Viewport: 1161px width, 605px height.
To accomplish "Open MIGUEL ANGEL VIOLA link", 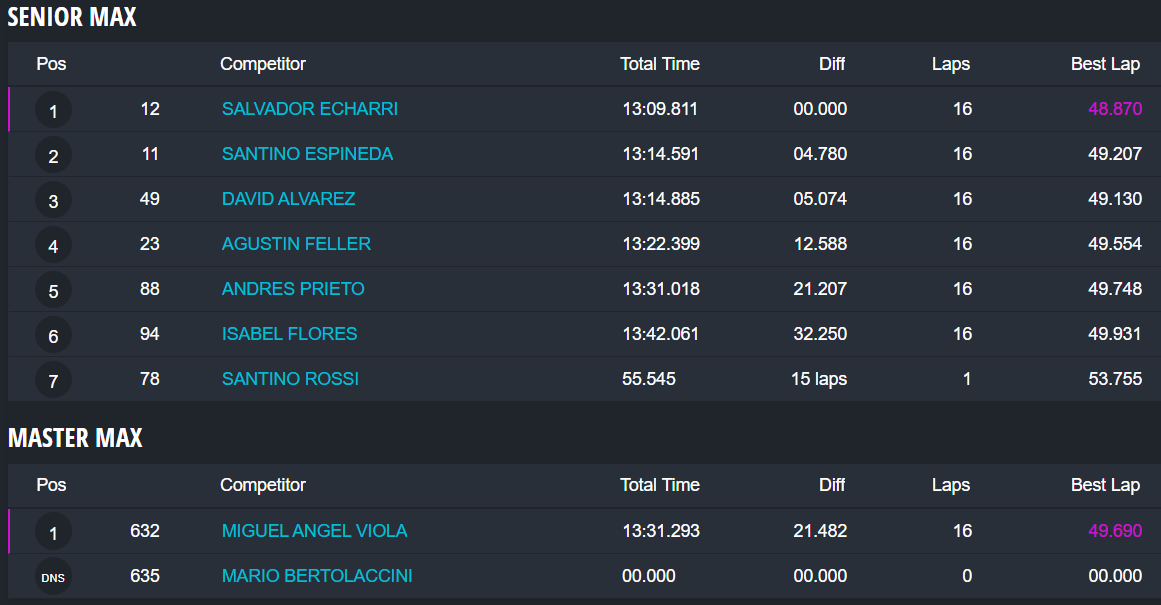I will [314, 531].
